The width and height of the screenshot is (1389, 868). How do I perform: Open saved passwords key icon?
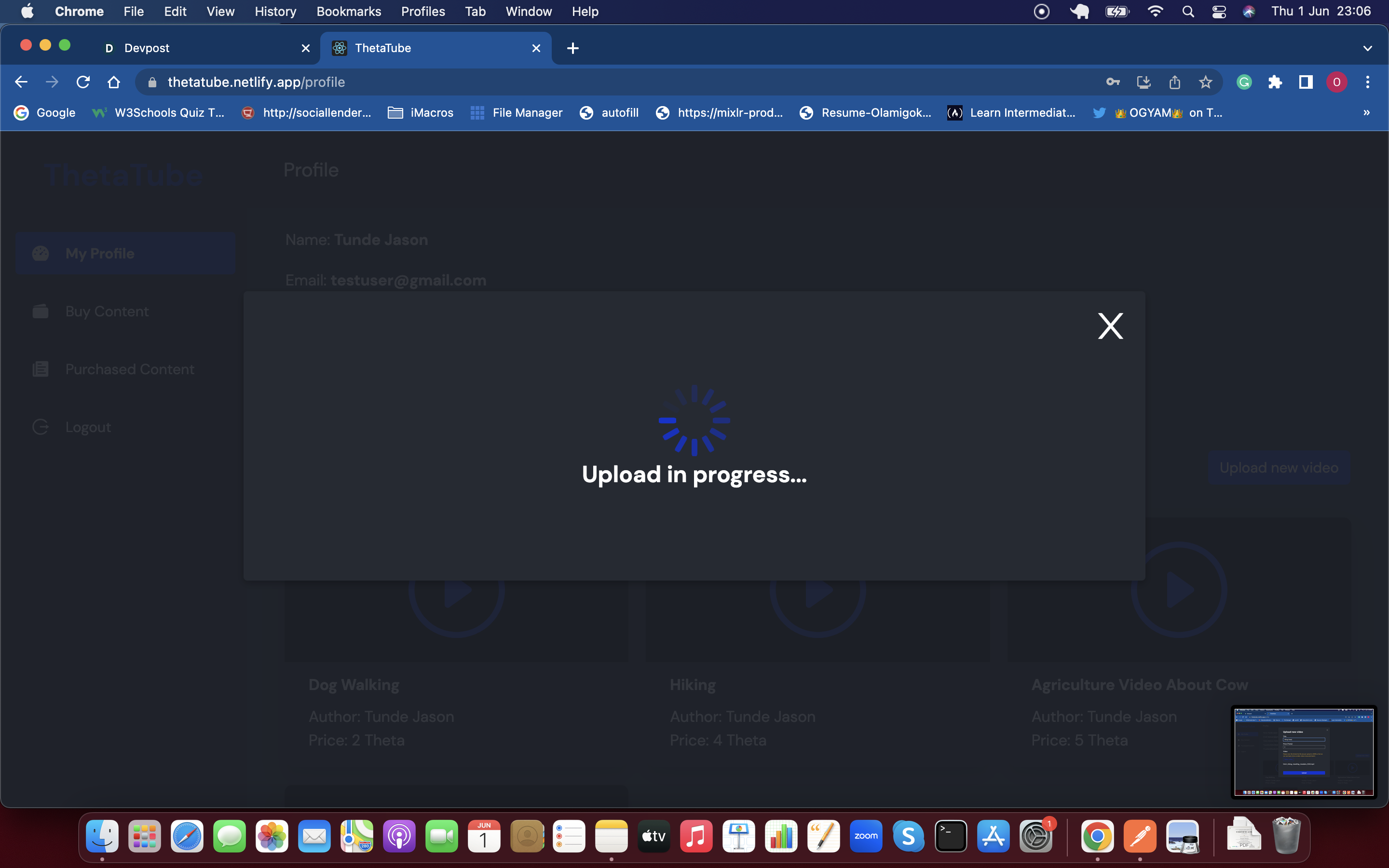tap(1112, 82)
